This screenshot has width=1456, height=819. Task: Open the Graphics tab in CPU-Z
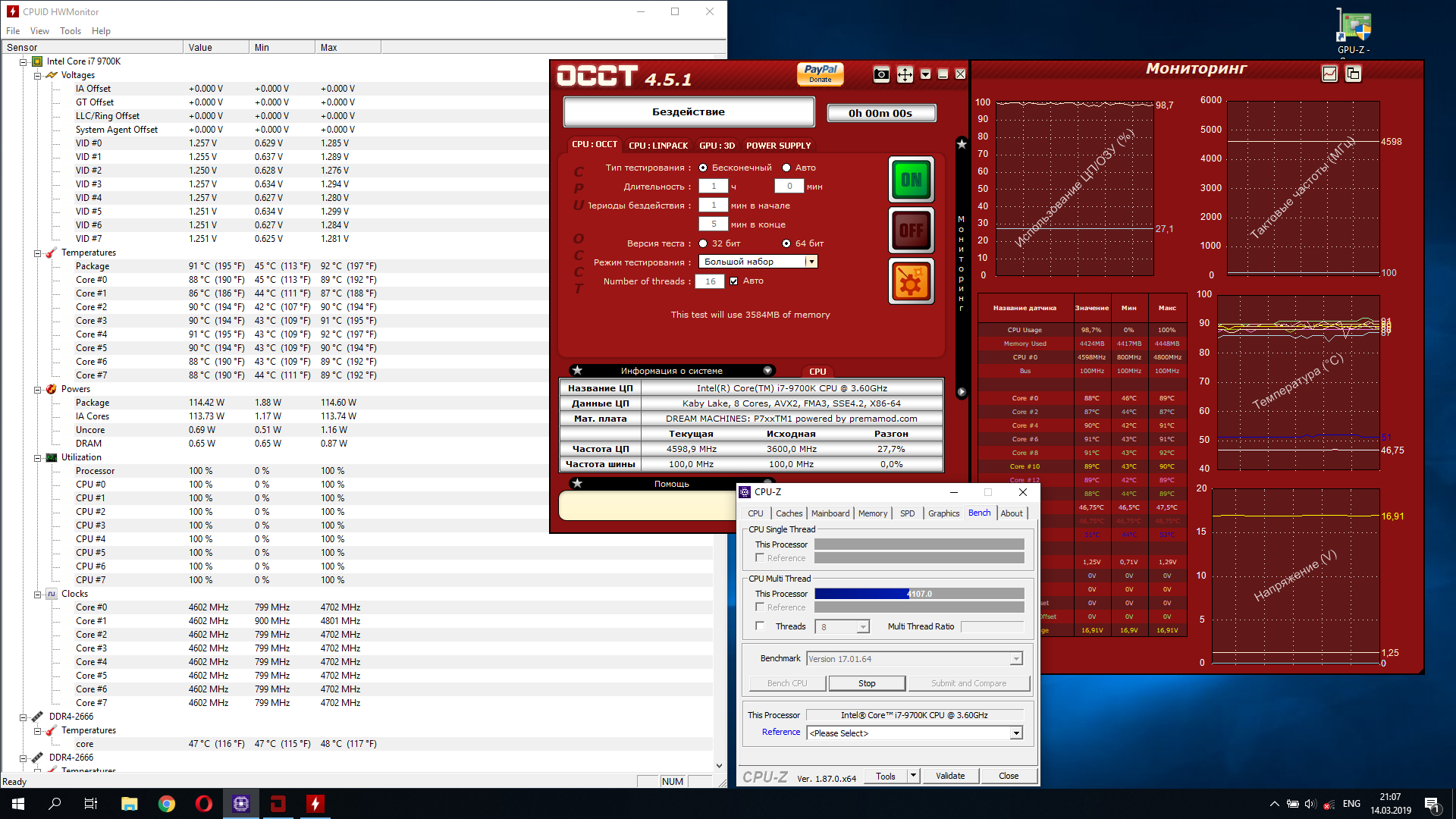(x=943, y=513)
